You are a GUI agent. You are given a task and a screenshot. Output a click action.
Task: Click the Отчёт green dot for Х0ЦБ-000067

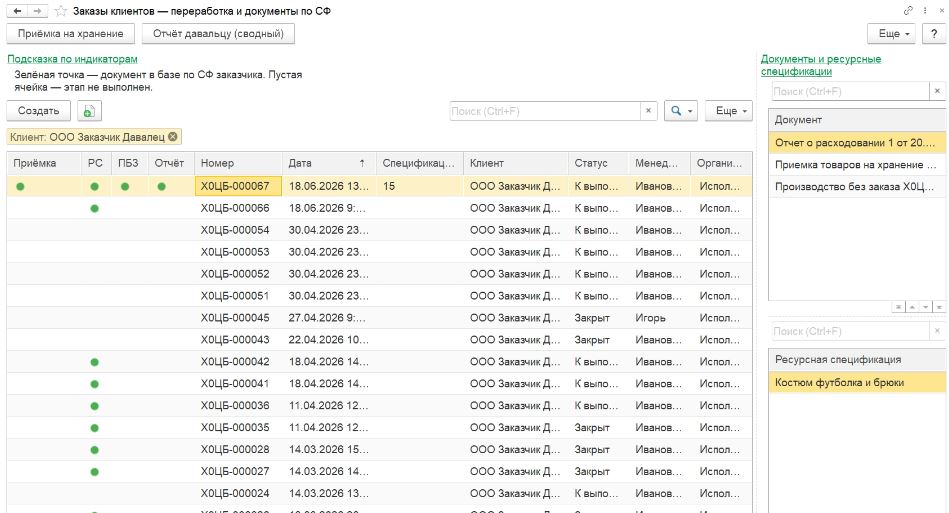coord(162,186)
